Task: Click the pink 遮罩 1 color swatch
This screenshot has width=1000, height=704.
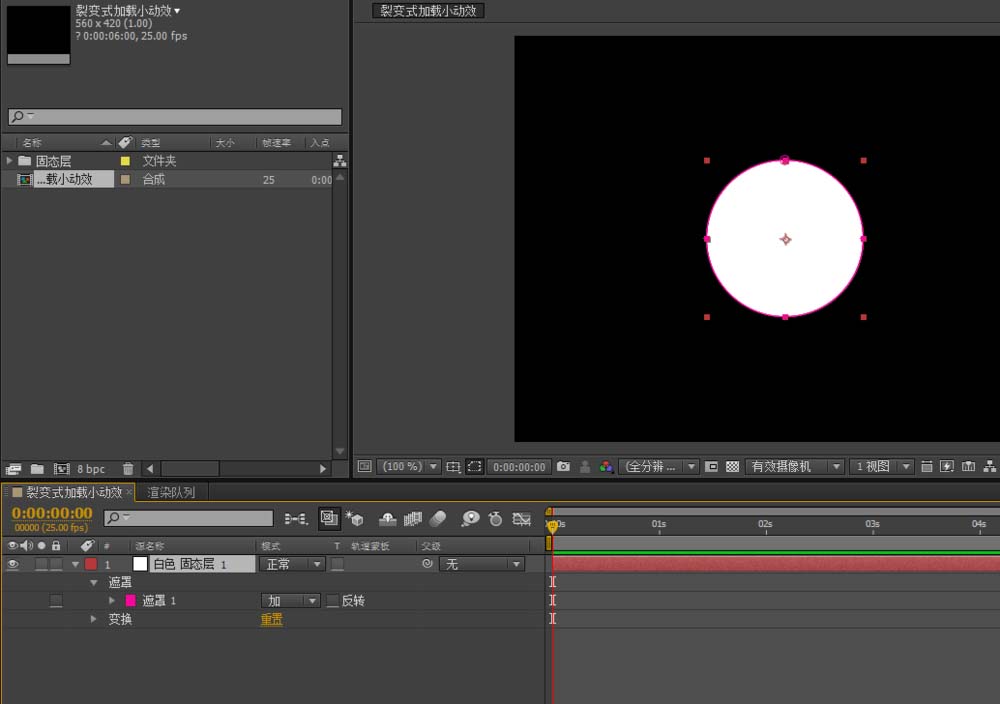Action: [x=130, y=601]
